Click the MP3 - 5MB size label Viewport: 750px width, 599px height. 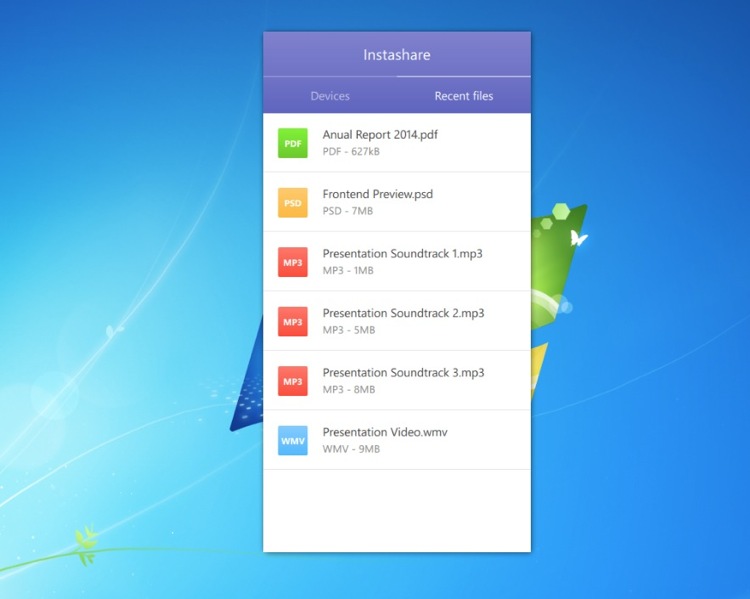pyautogui.click(x=349, y=330)
